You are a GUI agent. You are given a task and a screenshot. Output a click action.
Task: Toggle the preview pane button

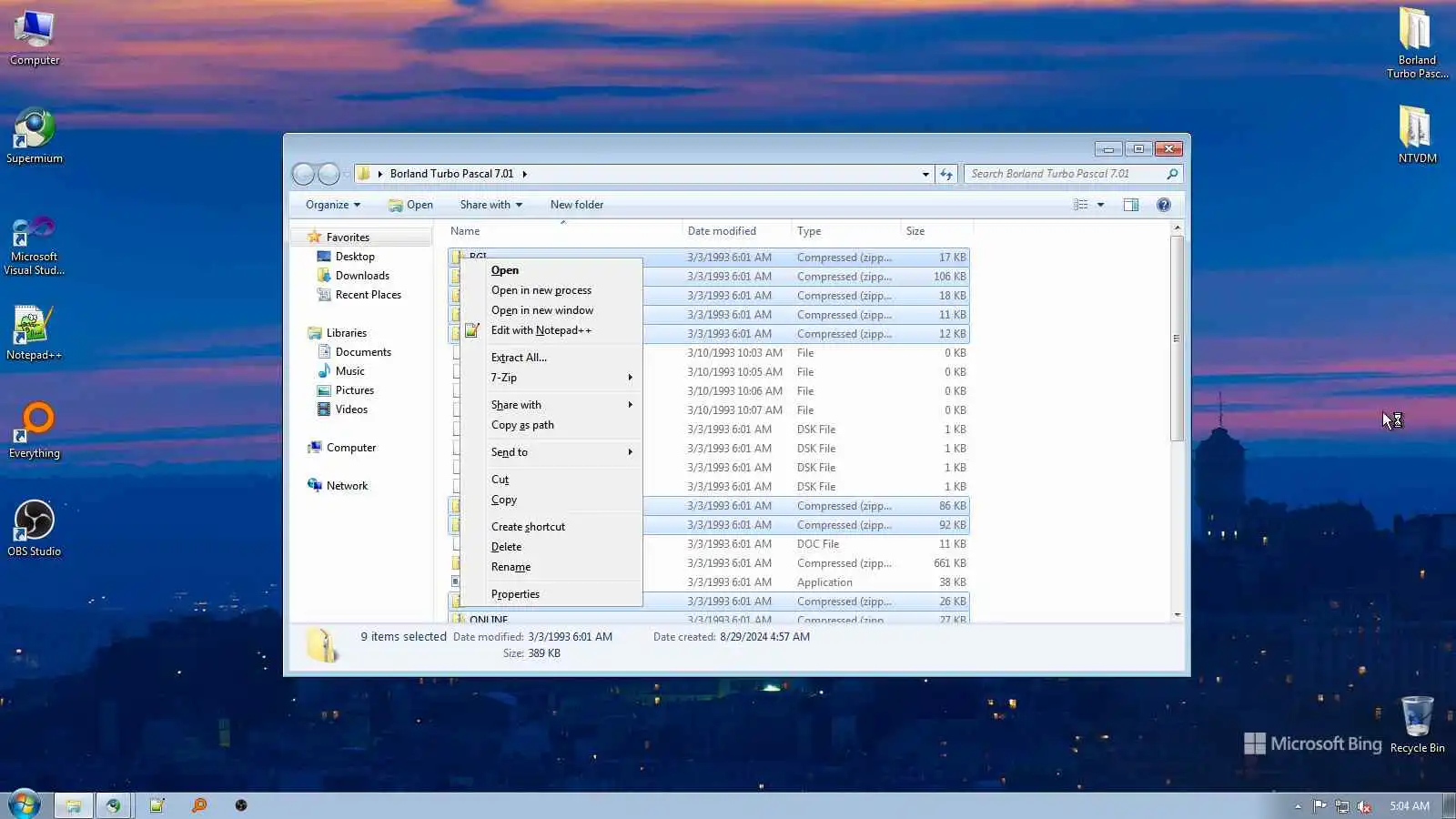click(x=1131, y=205)
